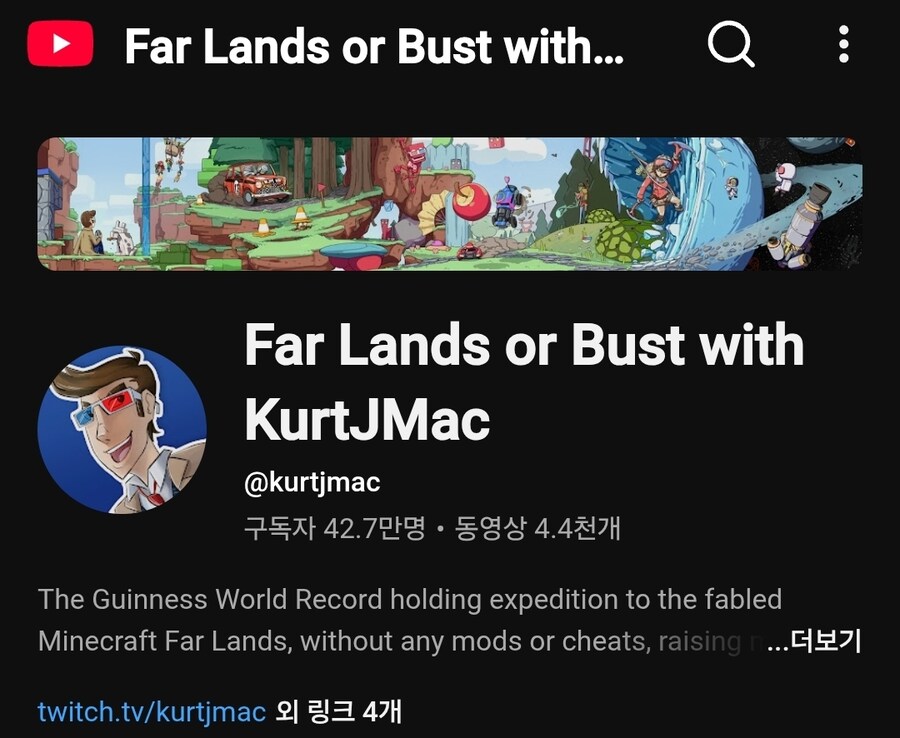Tap the YouTube logo icon
The image size is (900, 738).
tap(60, 44)
